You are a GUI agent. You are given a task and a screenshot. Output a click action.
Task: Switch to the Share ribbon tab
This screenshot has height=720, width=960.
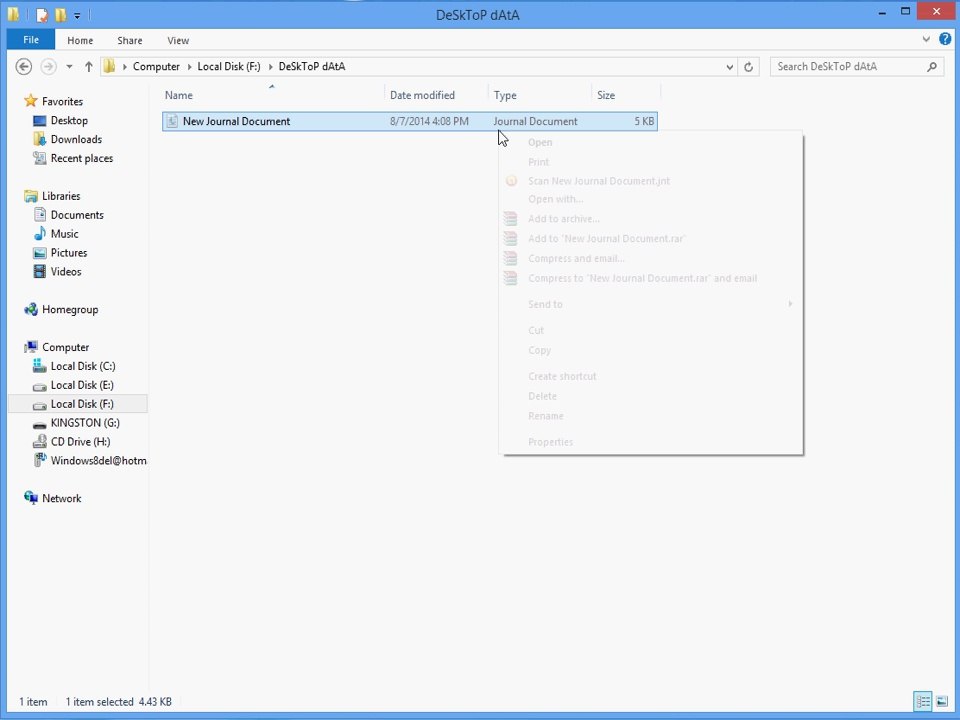(130, 40)
